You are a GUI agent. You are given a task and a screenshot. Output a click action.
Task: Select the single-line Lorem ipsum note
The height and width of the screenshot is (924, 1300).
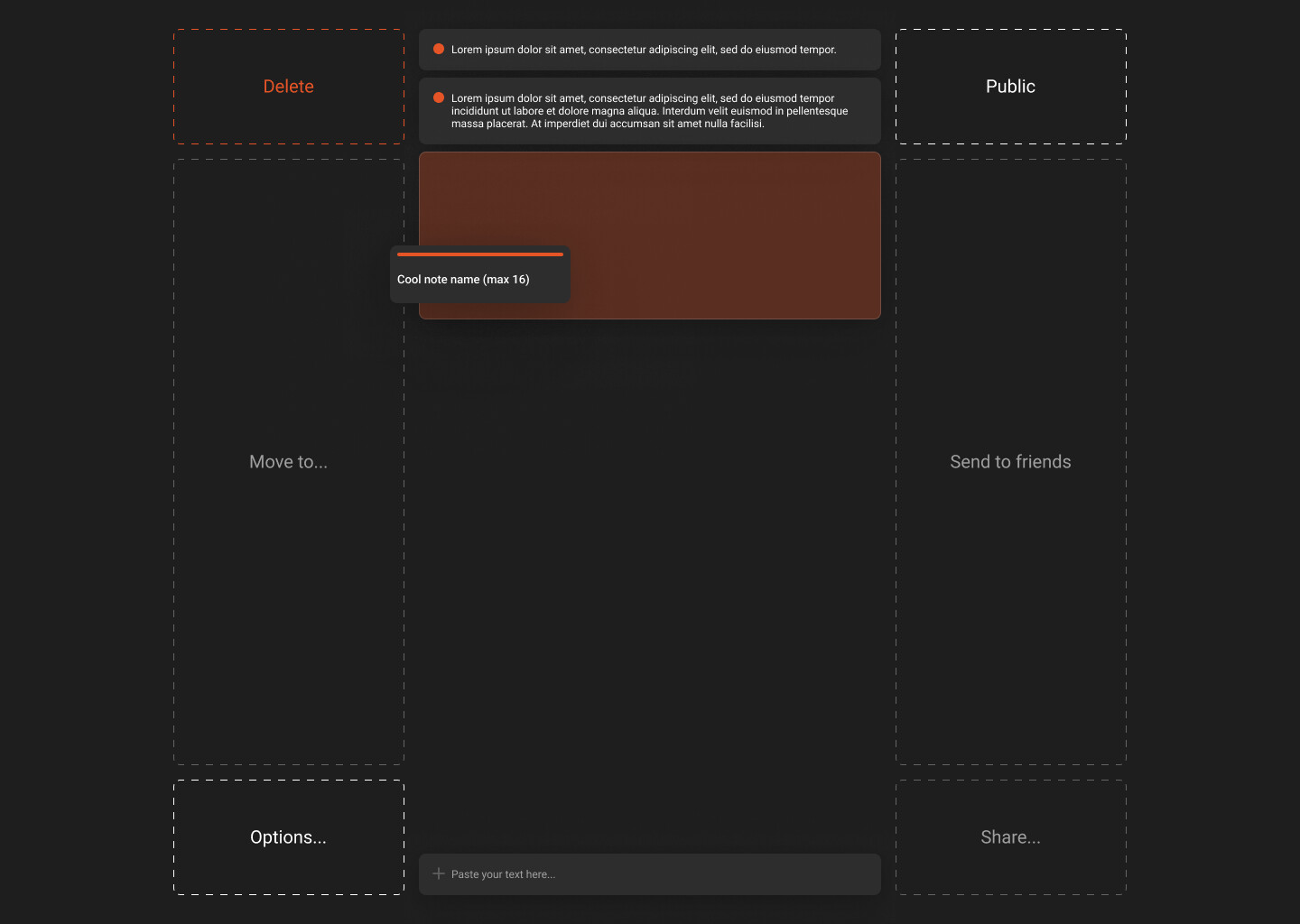(650, 50)
